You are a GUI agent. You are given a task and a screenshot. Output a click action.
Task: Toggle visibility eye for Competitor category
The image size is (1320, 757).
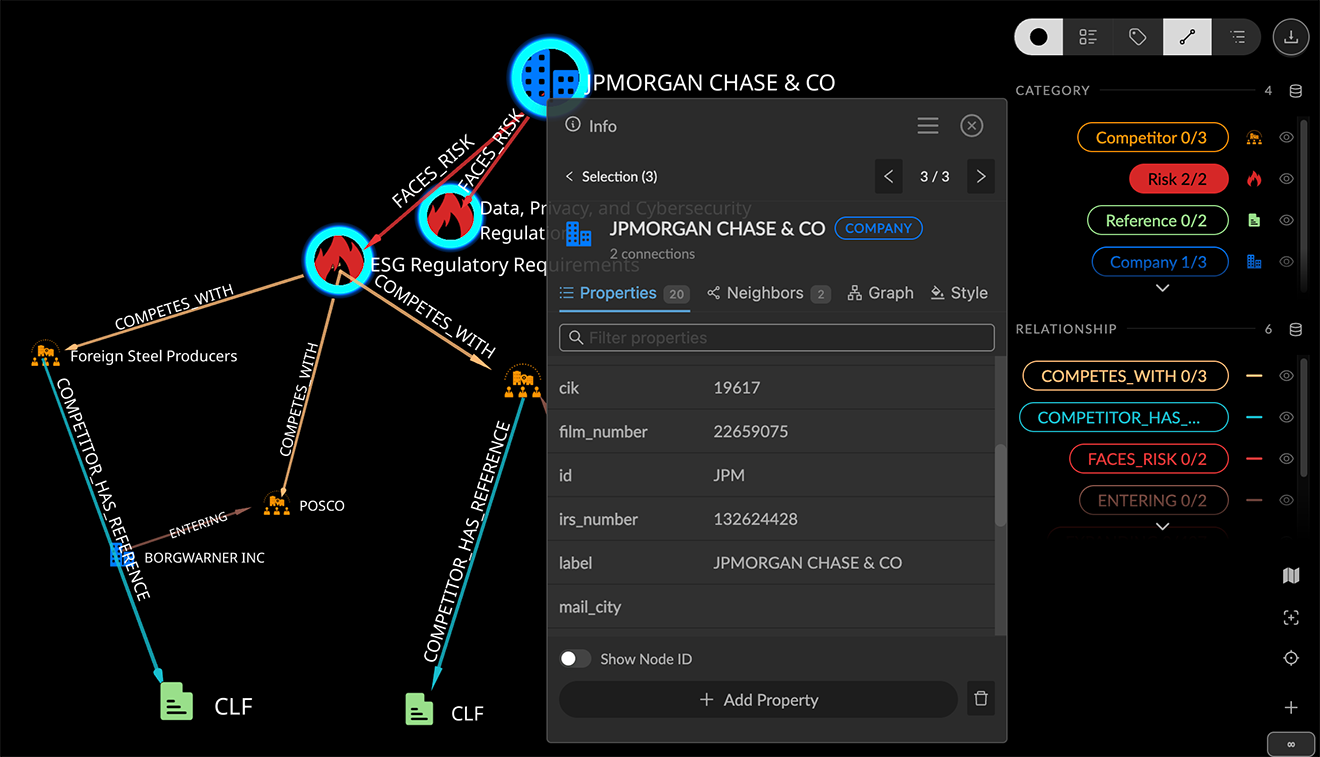[1287, 138]
